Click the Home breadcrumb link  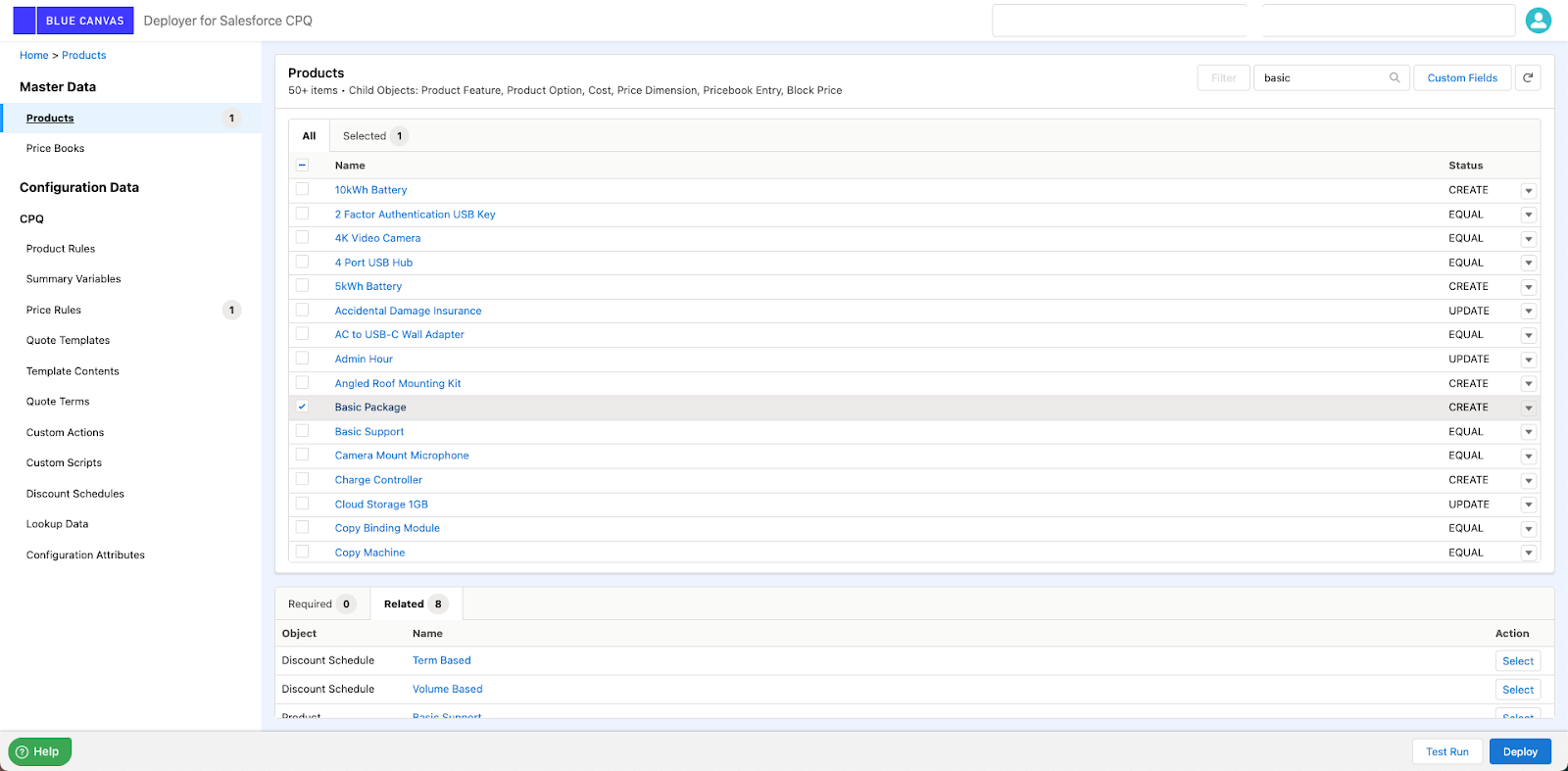[x=34, y=56]
